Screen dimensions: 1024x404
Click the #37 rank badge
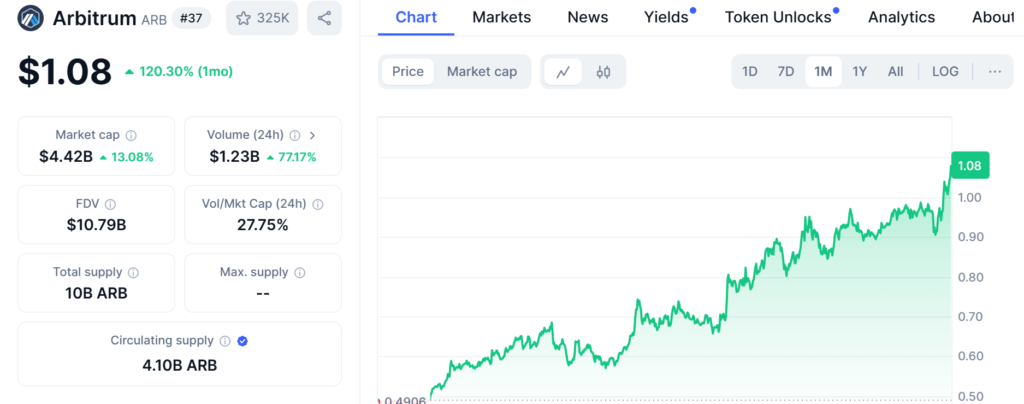coord(191,18)
